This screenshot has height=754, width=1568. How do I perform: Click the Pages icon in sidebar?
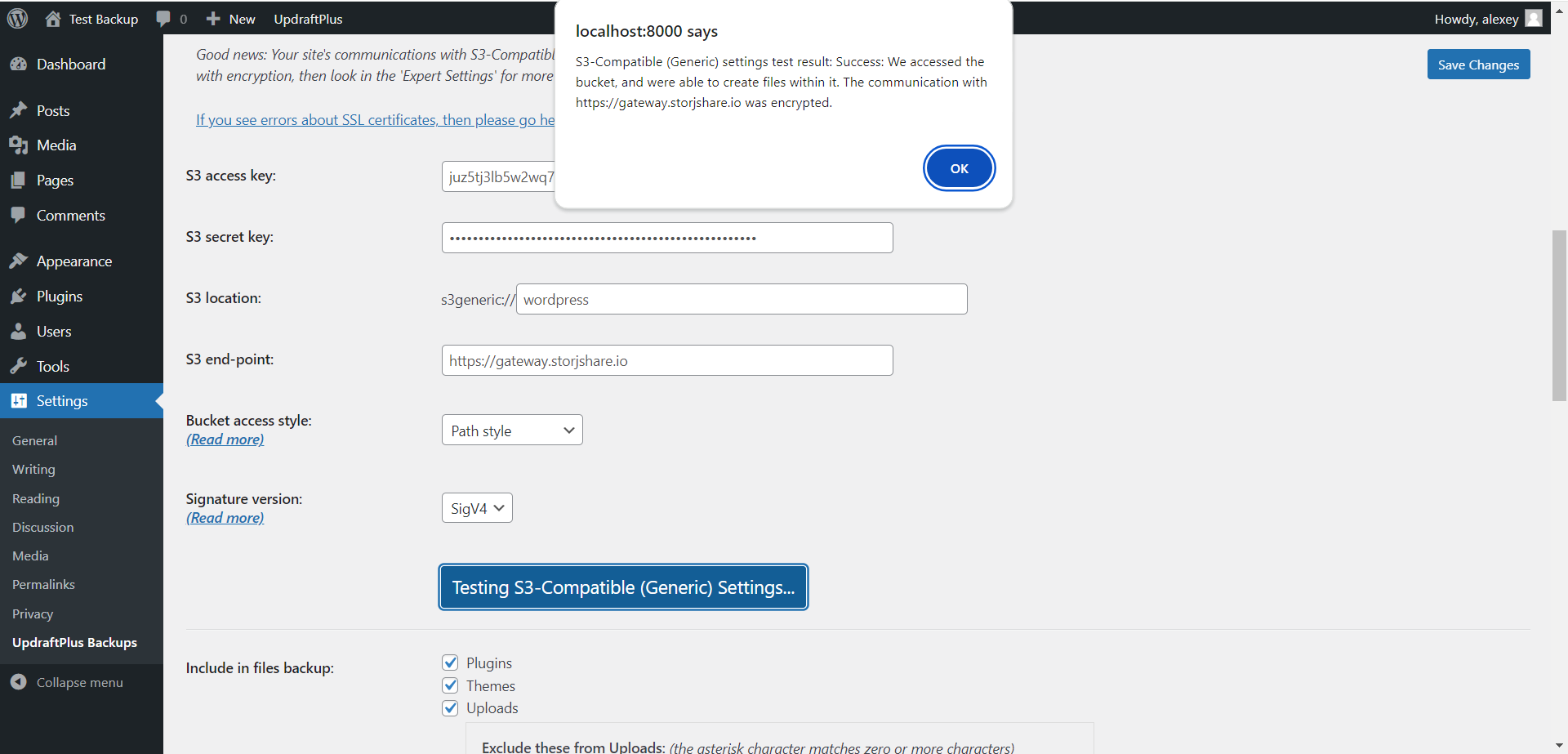(x=19, y=181)
